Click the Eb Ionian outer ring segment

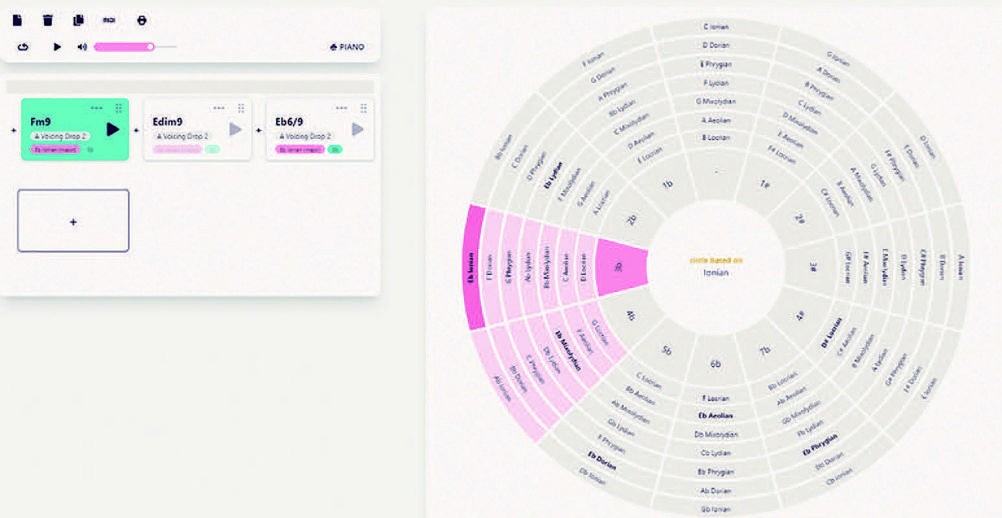pos(474,267)
